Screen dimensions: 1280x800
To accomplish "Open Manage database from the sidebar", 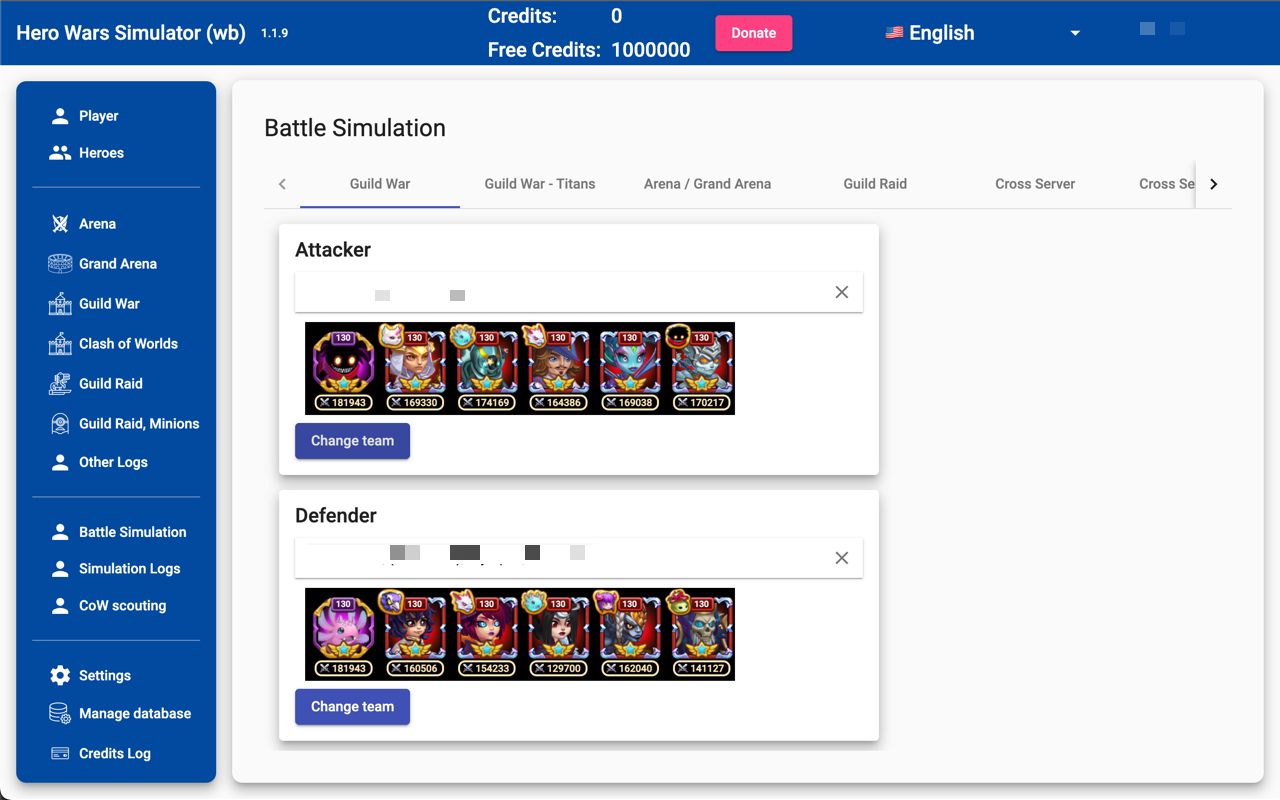I will [x=135, y=713].
